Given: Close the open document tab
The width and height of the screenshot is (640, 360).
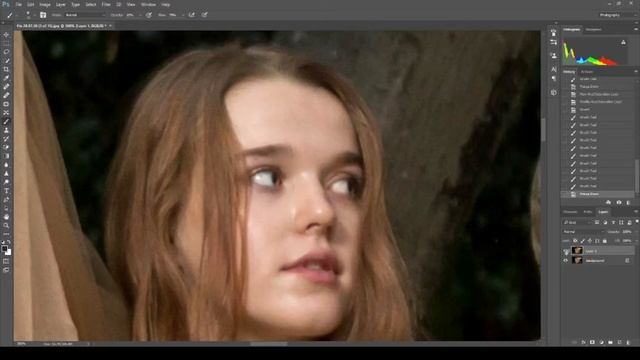Looking at the screenshot, I should 110,26.
